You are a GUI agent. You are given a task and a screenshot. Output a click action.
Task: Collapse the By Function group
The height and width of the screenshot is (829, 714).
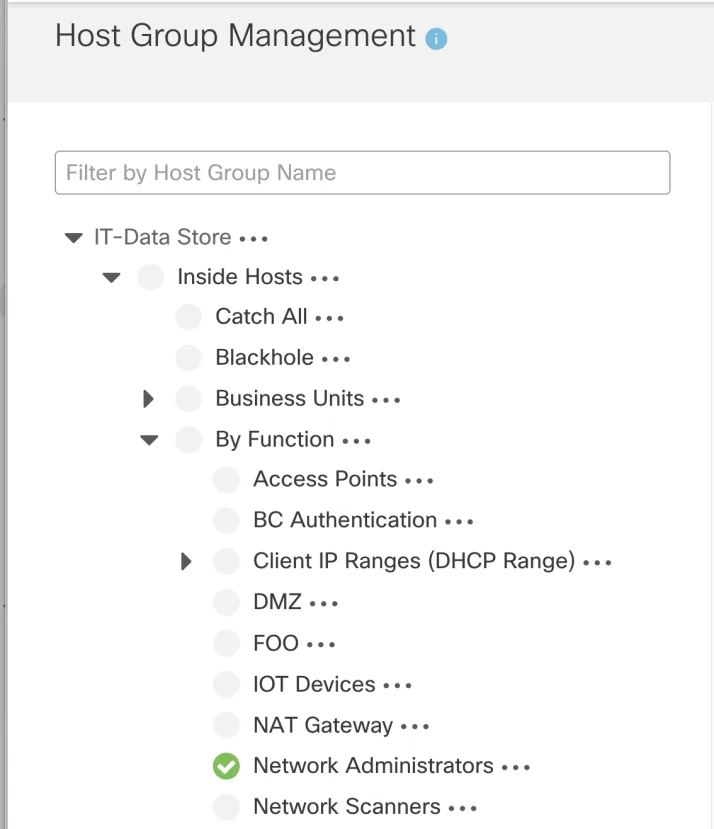pos(149,440)
